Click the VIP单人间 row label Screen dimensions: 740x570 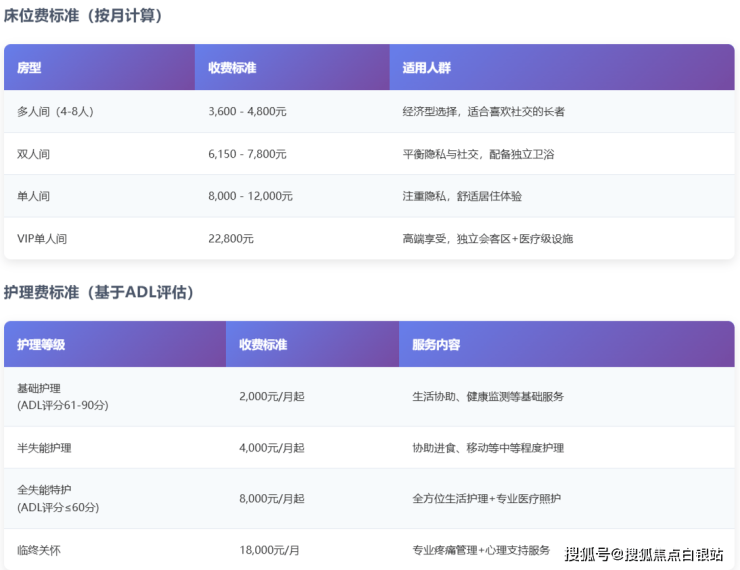pyautogui.click(x=42, y=239)
